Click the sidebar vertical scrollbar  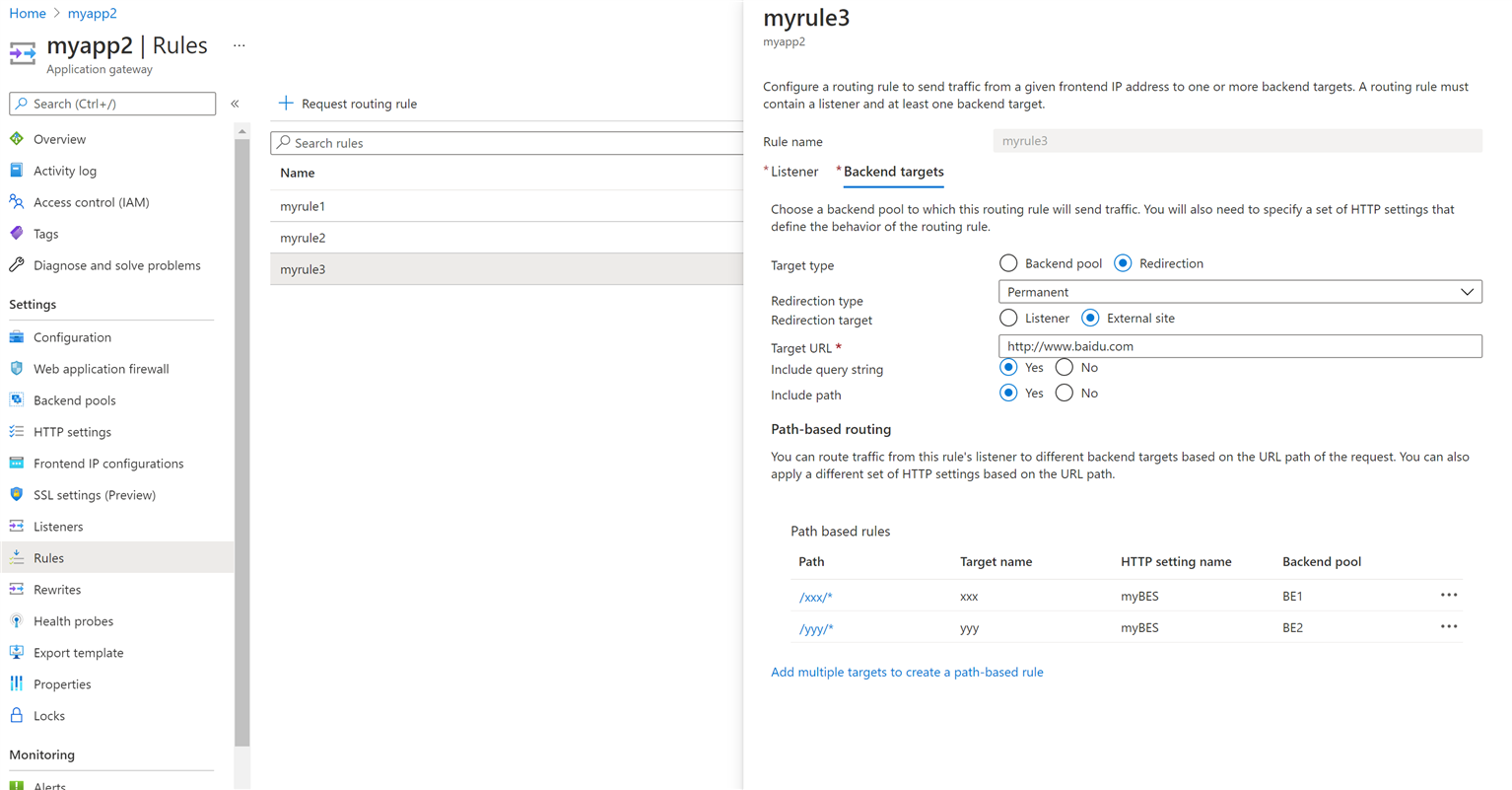pos(242,442)
